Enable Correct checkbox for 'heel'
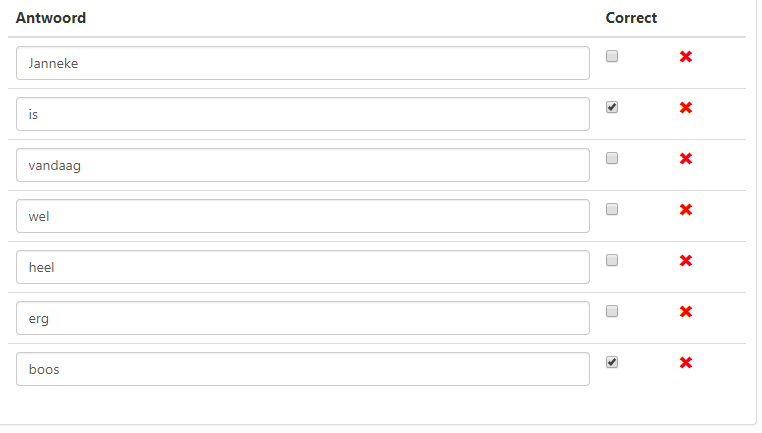 tap(612, 260)
